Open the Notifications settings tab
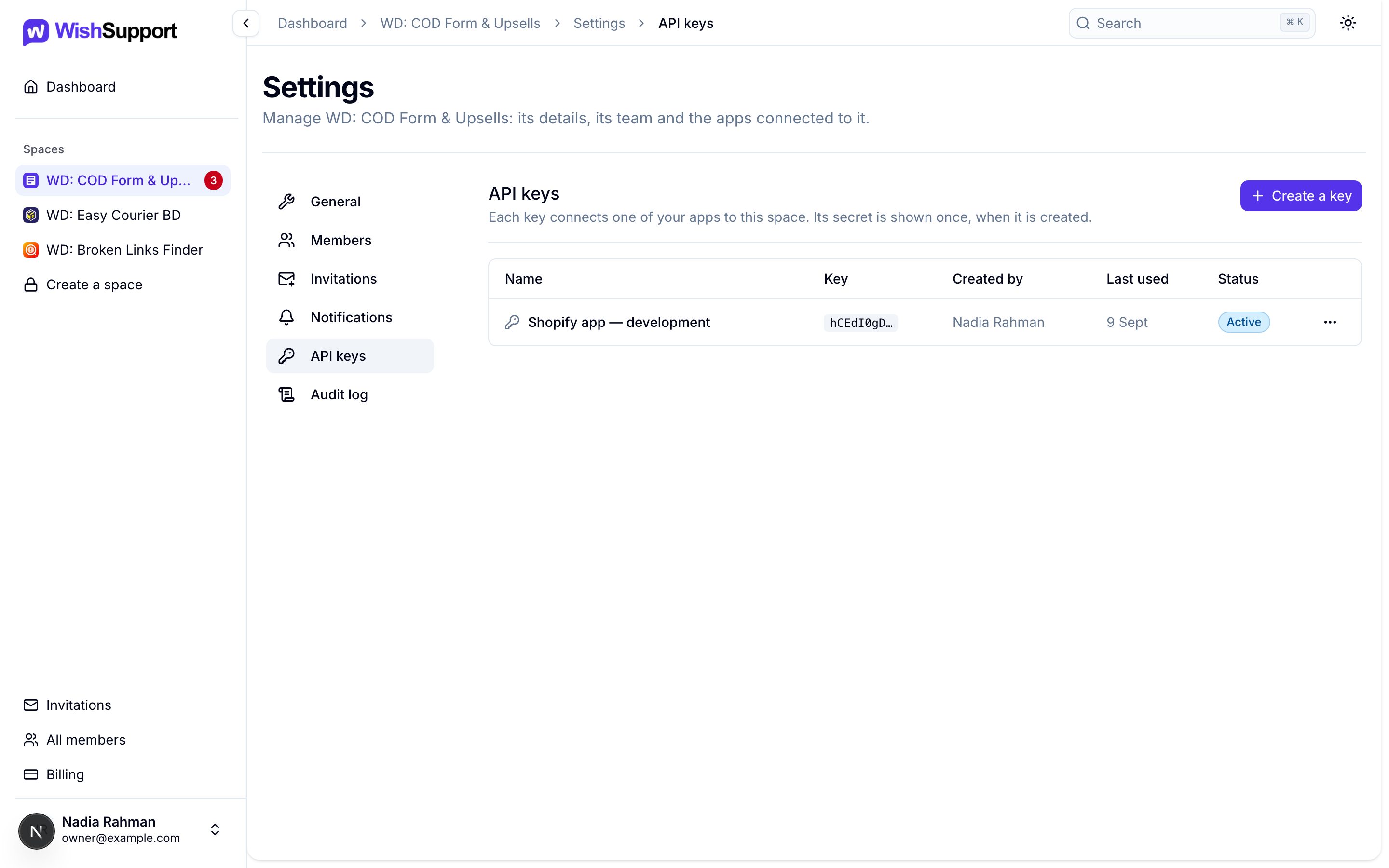Image resolution: width=1389 pixels, height=868 pixels. [350, 317]
